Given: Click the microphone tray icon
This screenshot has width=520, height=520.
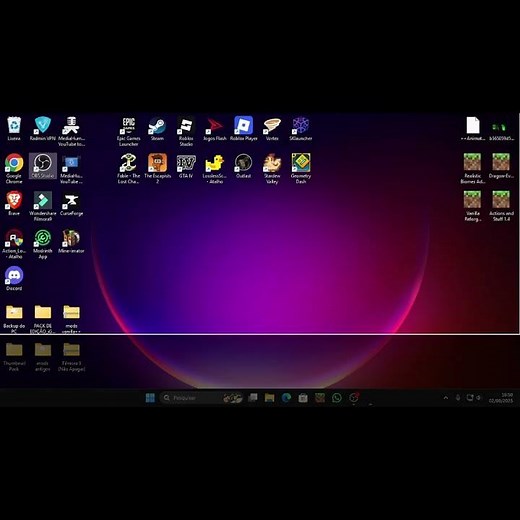Looking at the screenshot, I should (458, 398).
